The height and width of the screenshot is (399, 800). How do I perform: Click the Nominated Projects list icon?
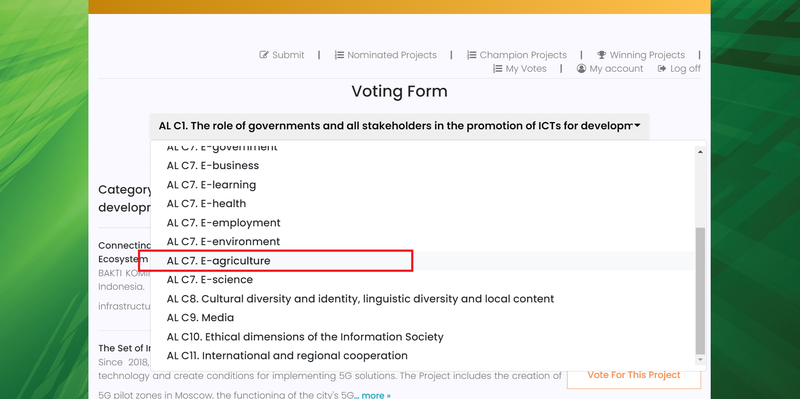point(339,55)
